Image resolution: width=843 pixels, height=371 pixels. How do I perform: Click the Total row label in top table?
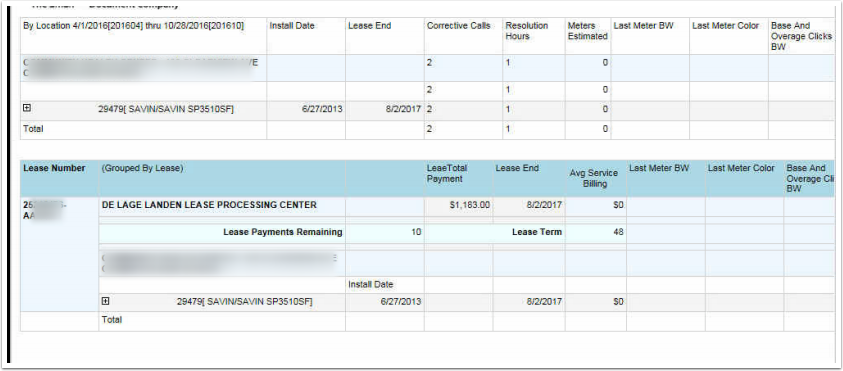(33, 129)
